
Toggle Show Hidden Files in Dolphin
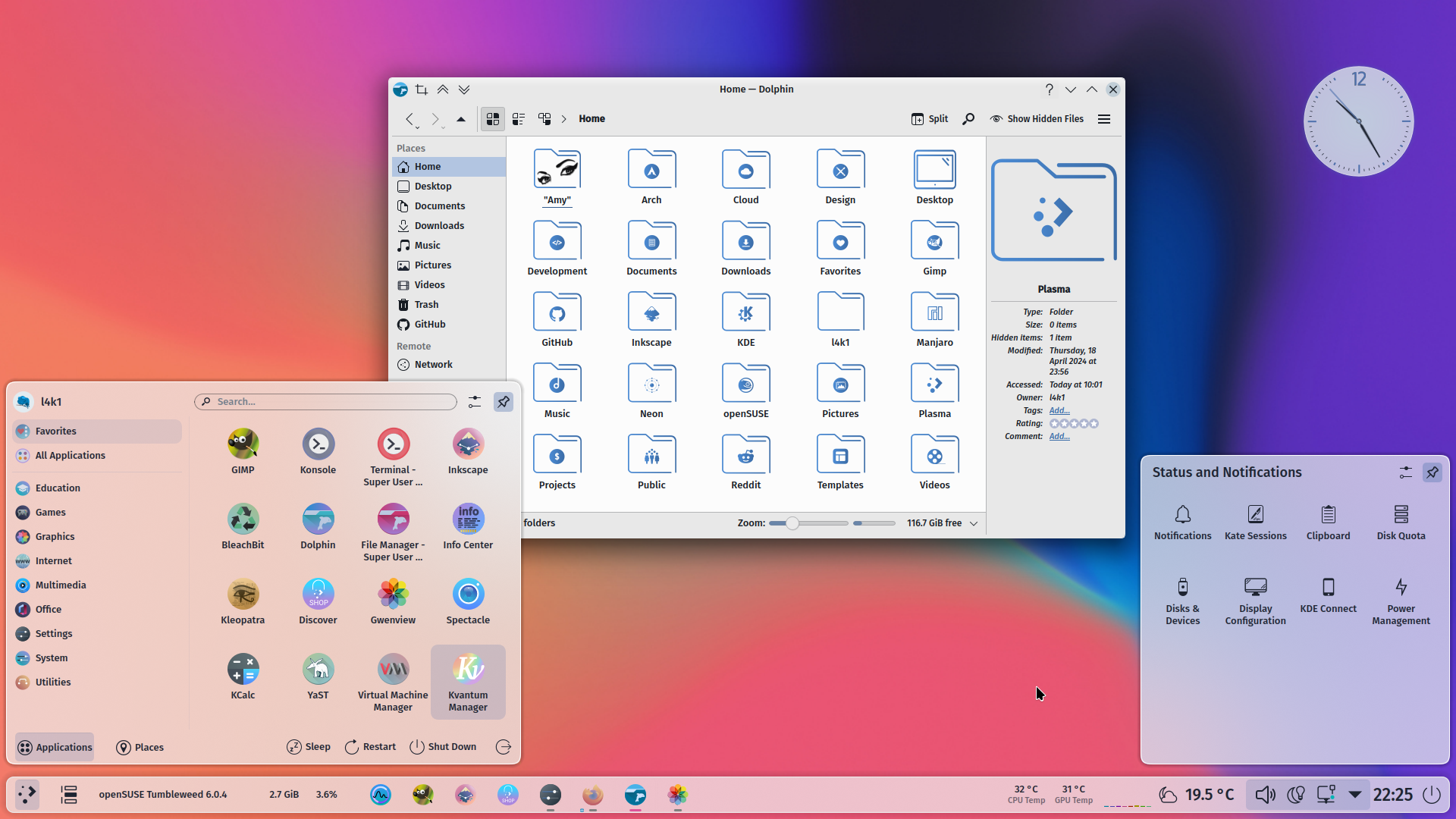coord(1037,119)
